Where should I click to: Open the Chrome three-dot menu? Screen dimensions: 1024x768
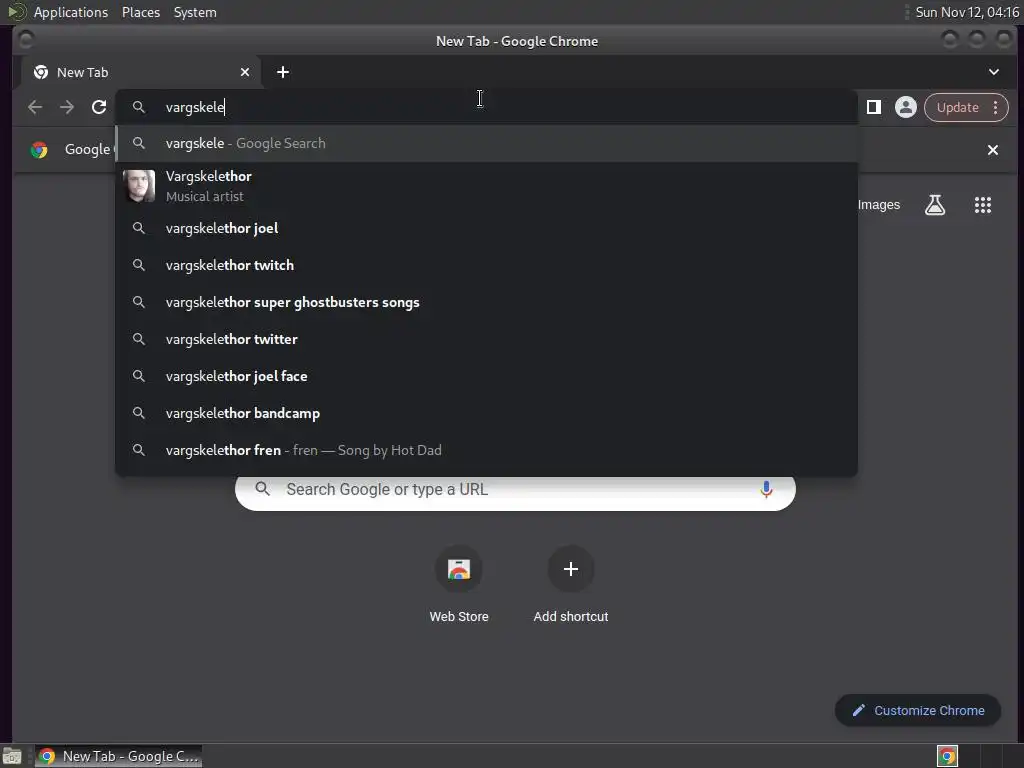(x=996, y=107)
